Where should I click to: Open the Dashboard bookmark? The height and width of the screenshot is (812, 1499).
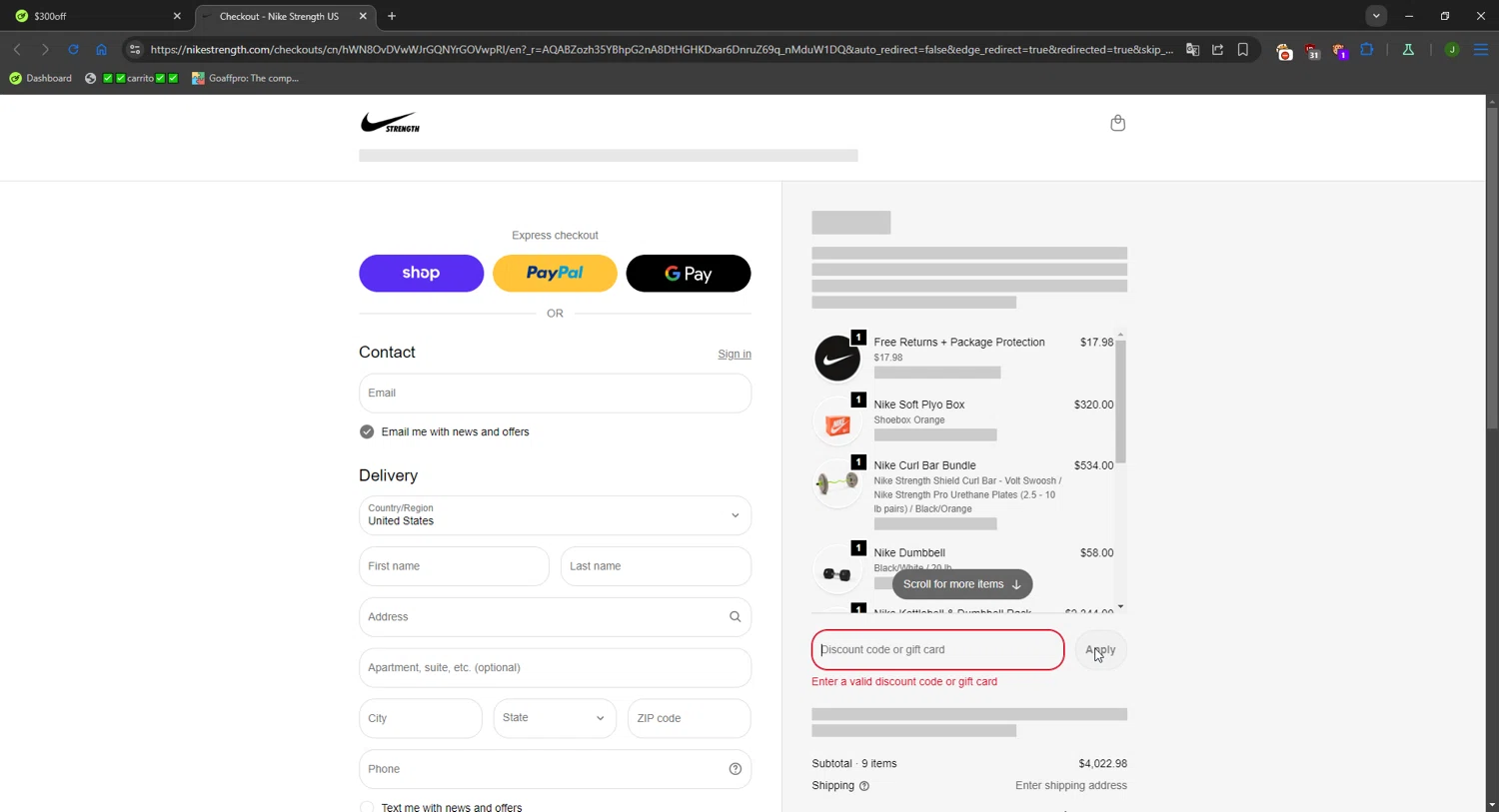41,78
